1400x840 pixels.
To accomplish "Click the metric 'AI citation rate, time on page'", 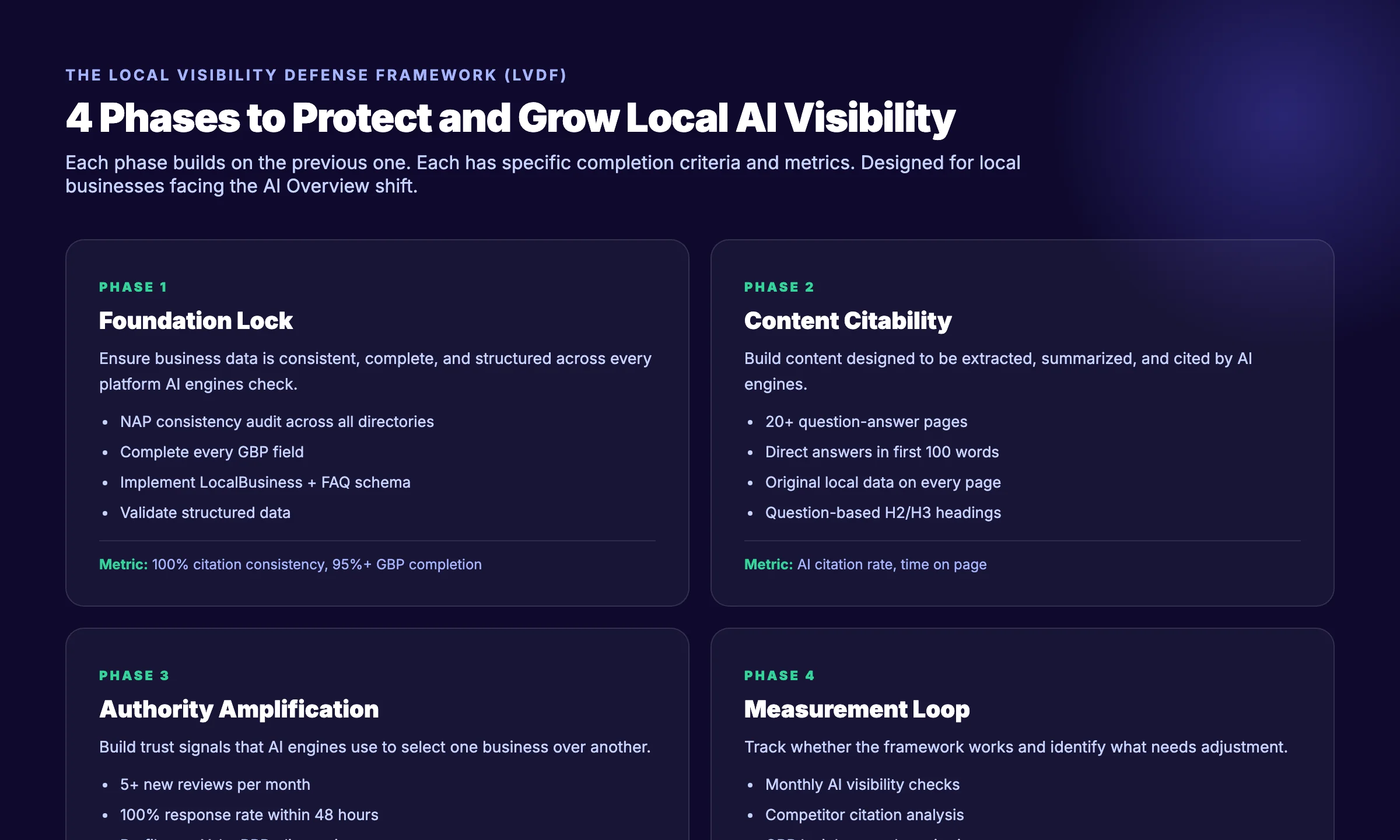I will pyautogui.click(x=892, y=564).
